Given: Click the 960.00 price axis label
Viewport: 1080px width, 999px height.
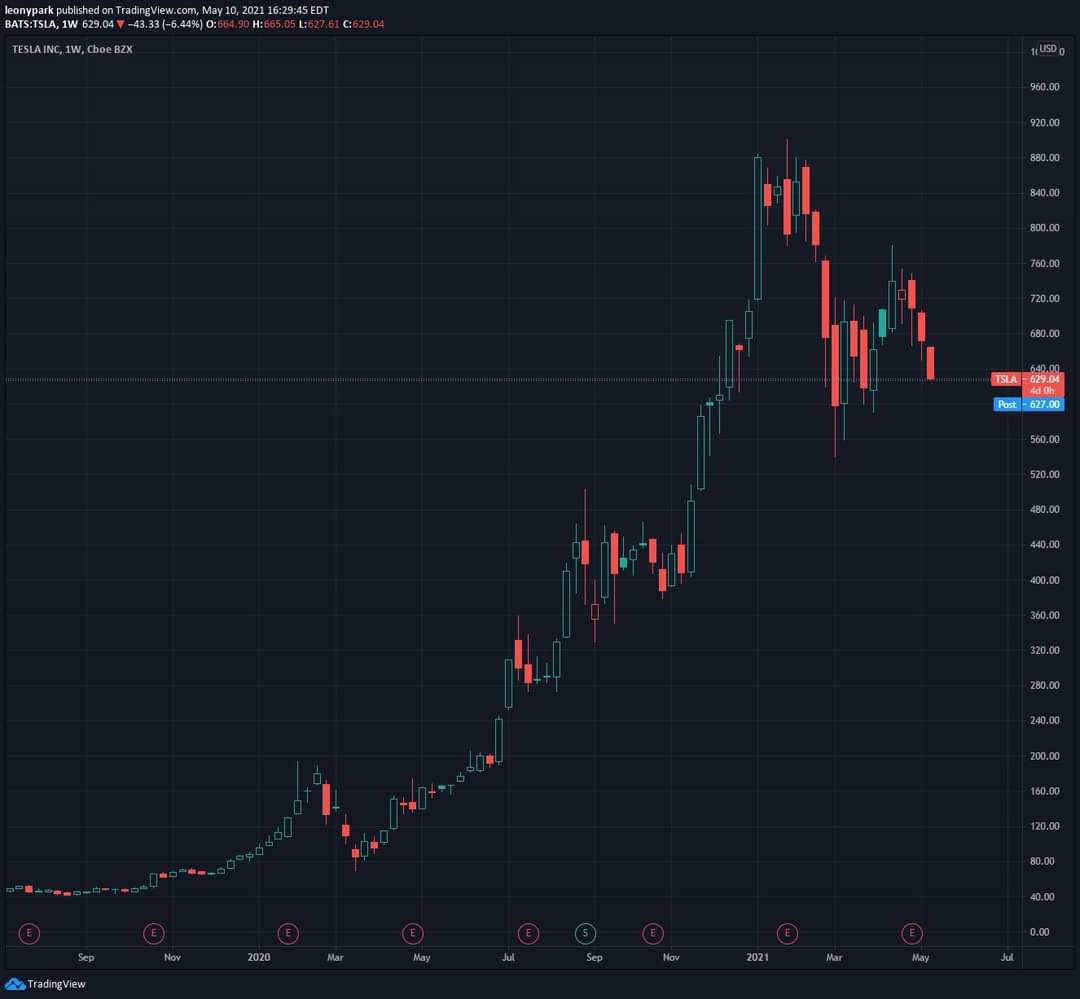Looking at the screenshot, I should click(x=1044, y=87).
